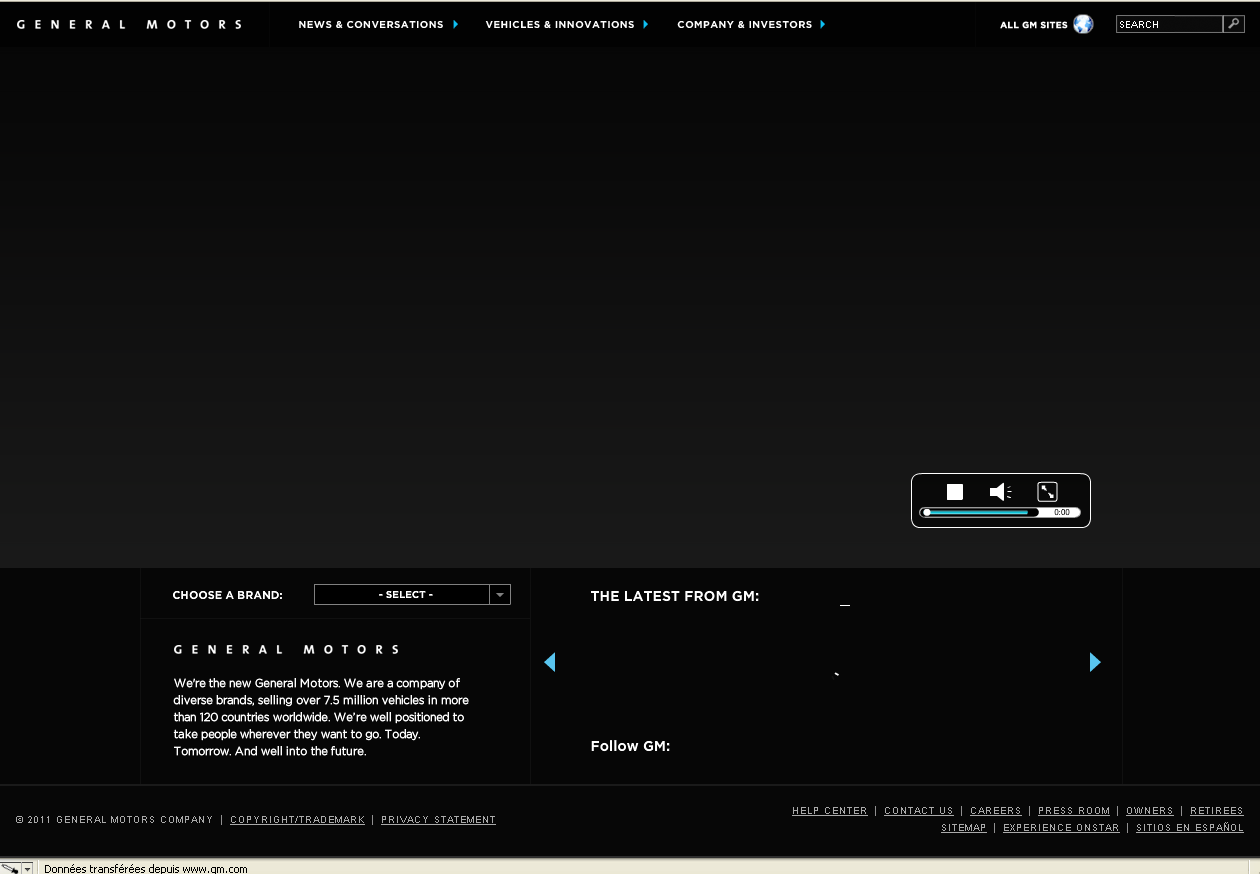The height and width of the screenshot is (874, 1260).
Task: Open Retirees footer link
Action: click(x=1217, y=811)
